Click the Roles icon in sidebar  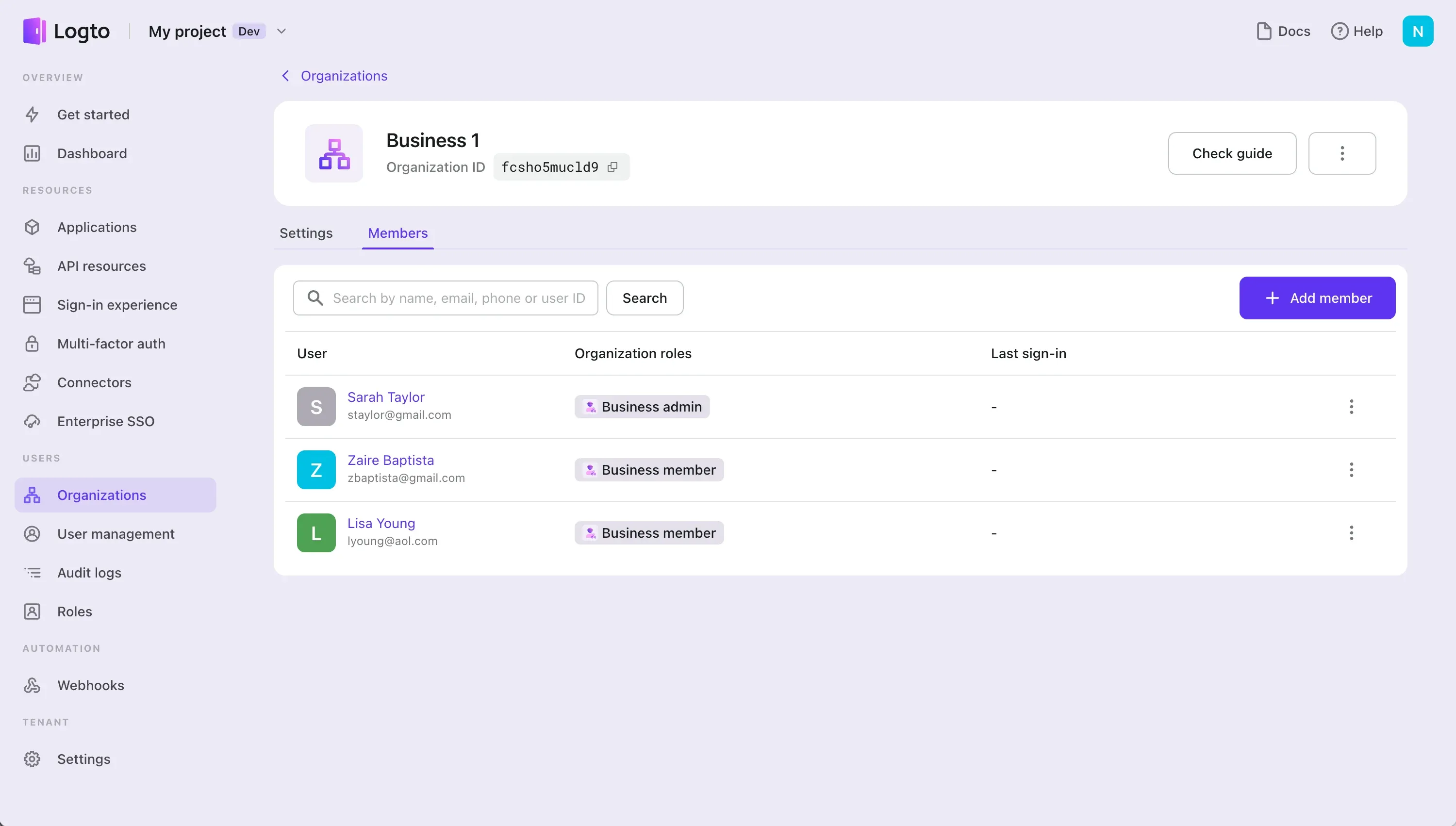(x=32, y=611)
